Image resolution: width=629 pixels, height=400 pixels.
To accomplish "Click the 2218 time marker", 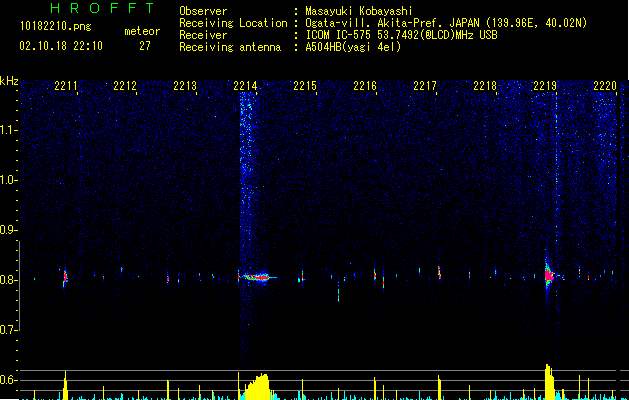I will [x=485, y=86].
